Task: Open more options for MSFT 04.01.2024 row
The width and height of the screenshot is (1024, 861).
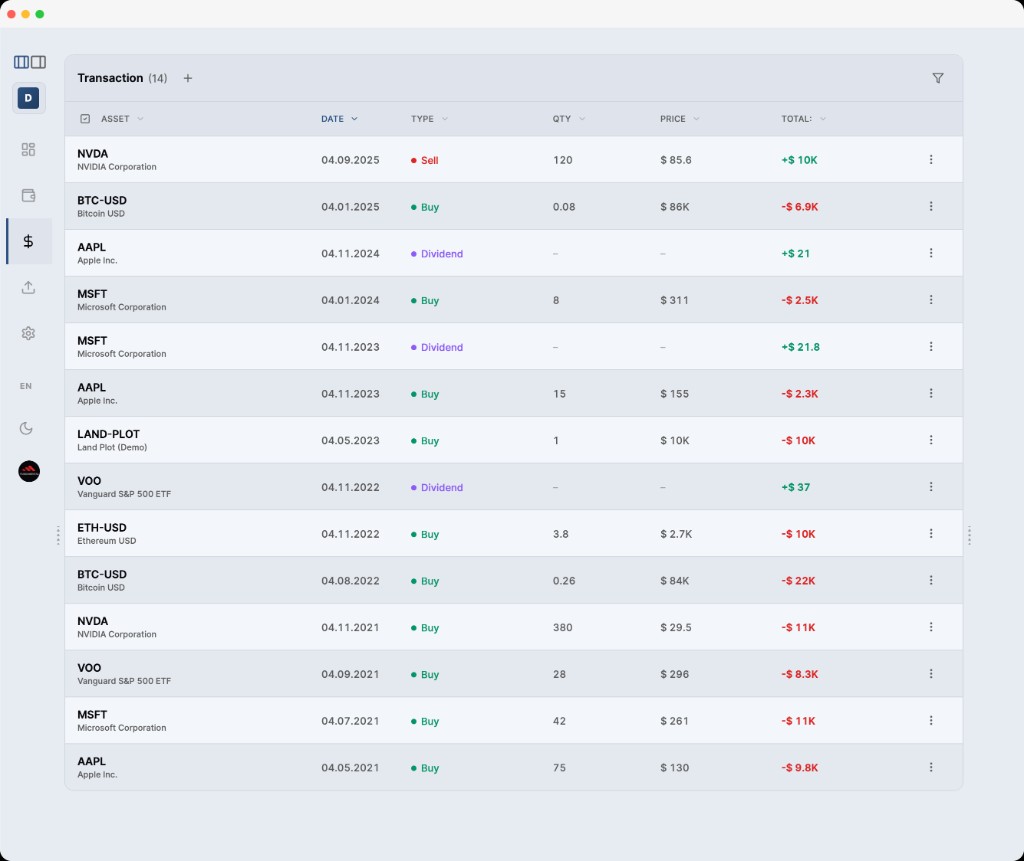Action: pos(931,300)
